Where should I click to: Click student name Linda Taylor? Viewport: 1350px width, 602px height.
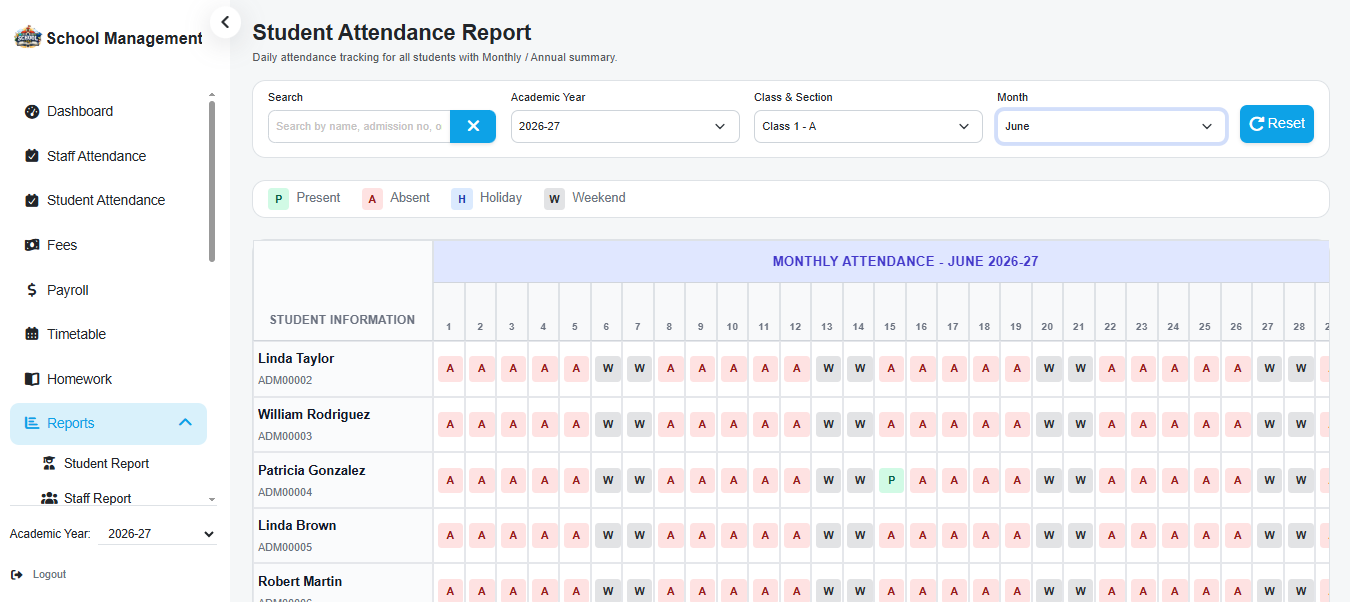[296, 358]
